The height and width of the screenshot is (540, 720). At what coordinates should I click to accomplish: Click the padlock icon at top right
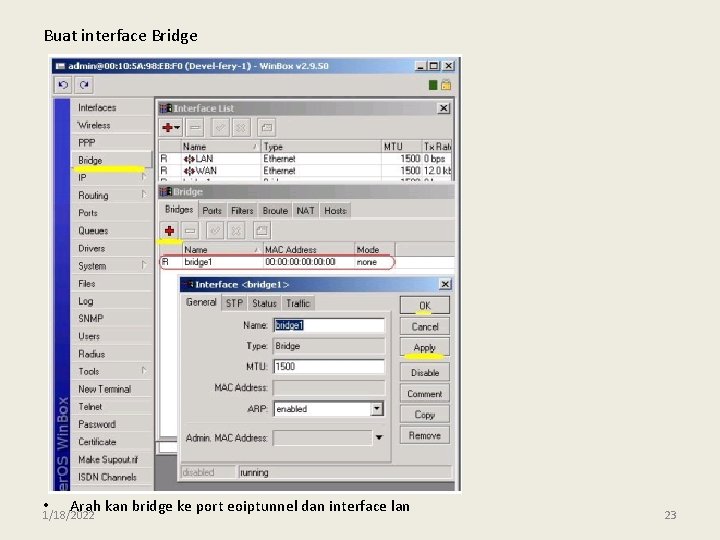tap(446, 85)
